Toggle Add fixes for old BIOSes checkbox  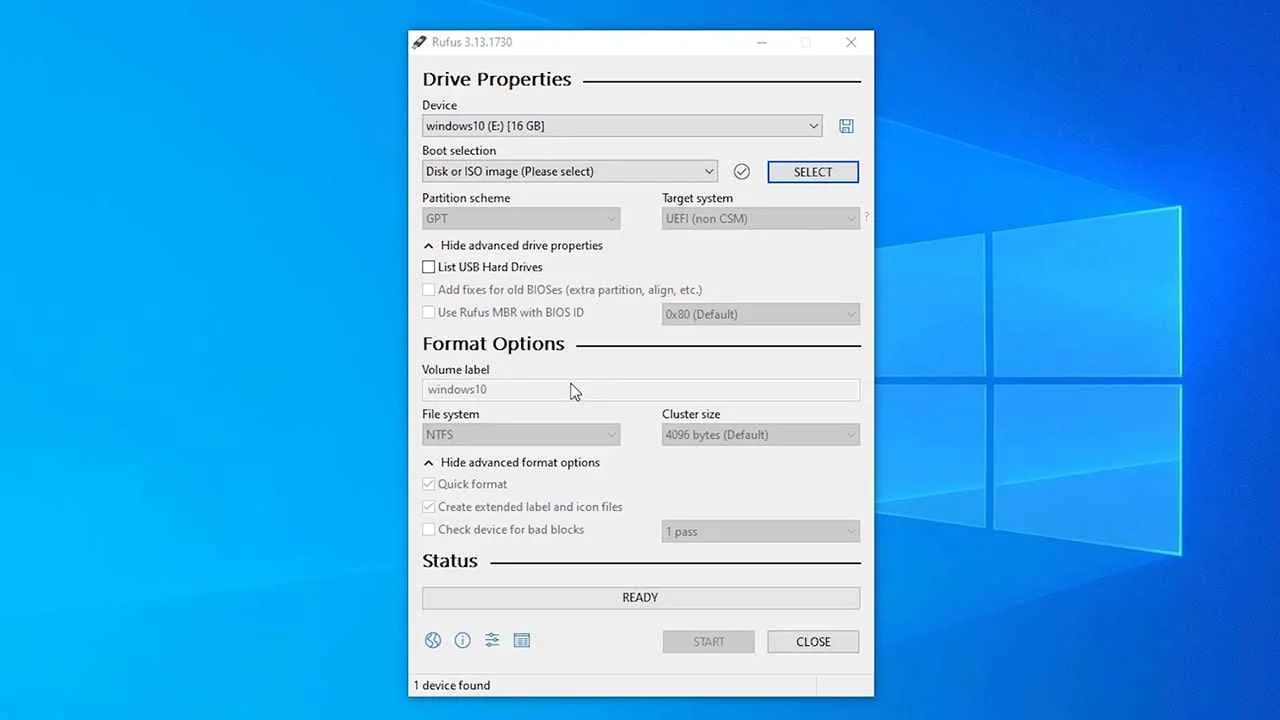(x=428, y=290)
